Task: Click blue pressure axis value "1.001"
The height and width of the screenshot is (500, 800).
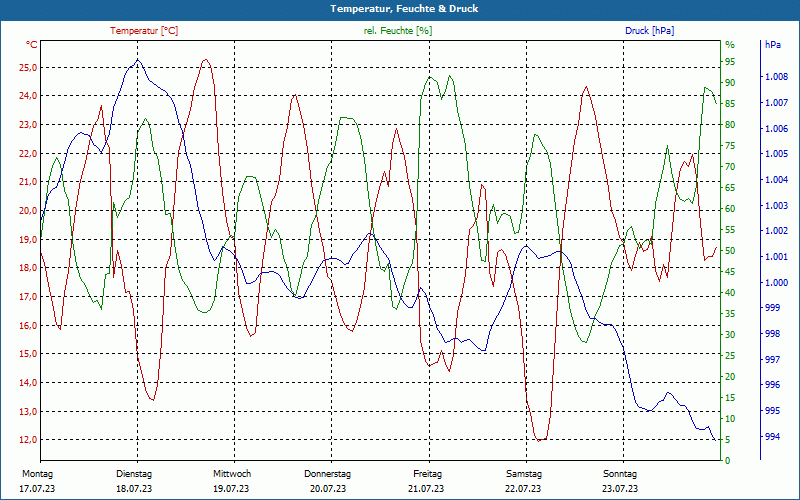Action: [777, 257]
